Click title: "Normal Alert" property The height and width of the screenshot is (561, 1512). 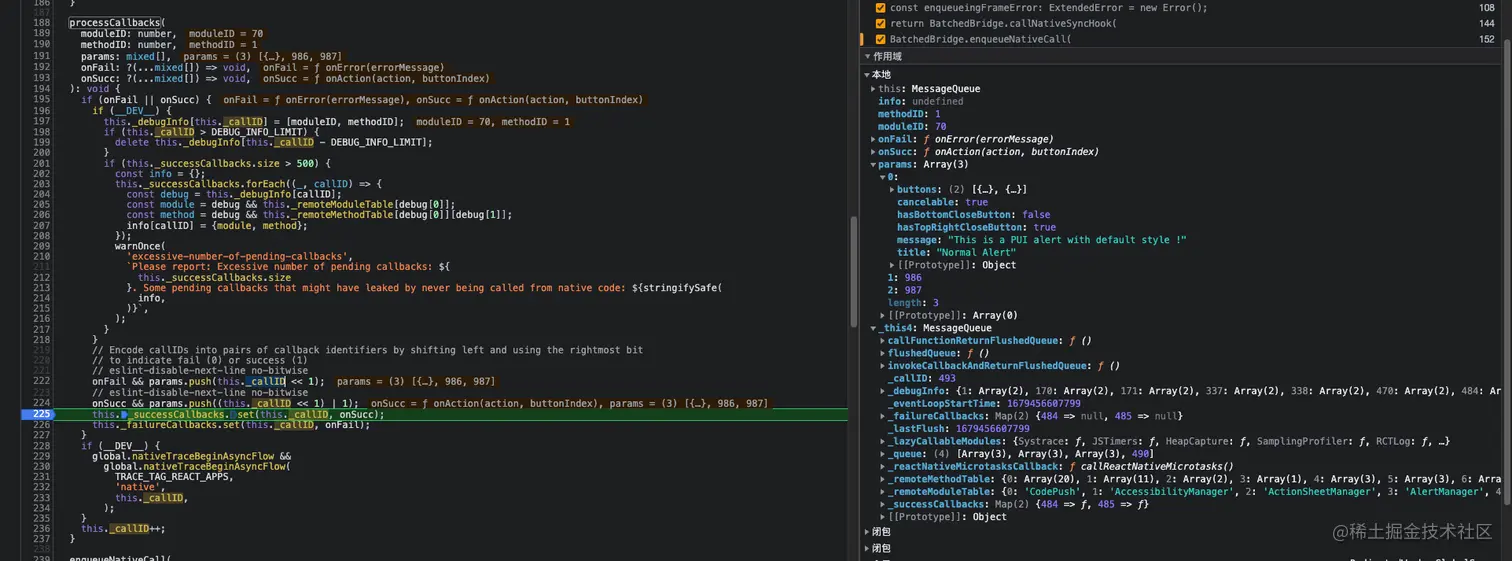click(x=956, y=252)
